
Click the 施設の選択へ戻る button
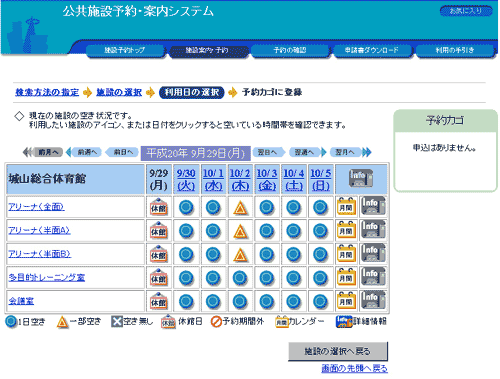tap(338, 351)
